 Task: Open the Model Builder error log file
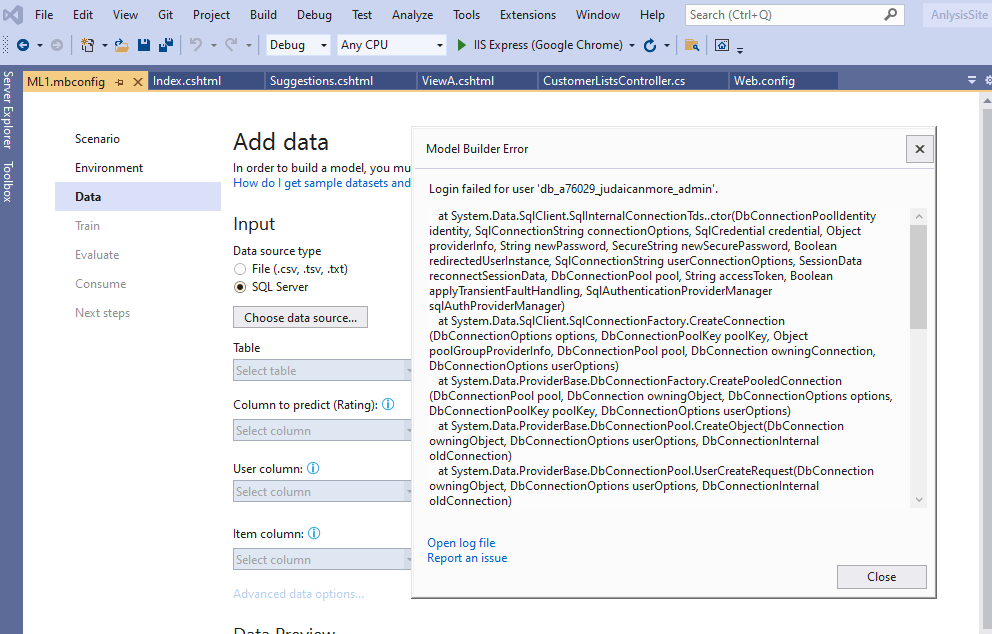click(x=461, y=542)
